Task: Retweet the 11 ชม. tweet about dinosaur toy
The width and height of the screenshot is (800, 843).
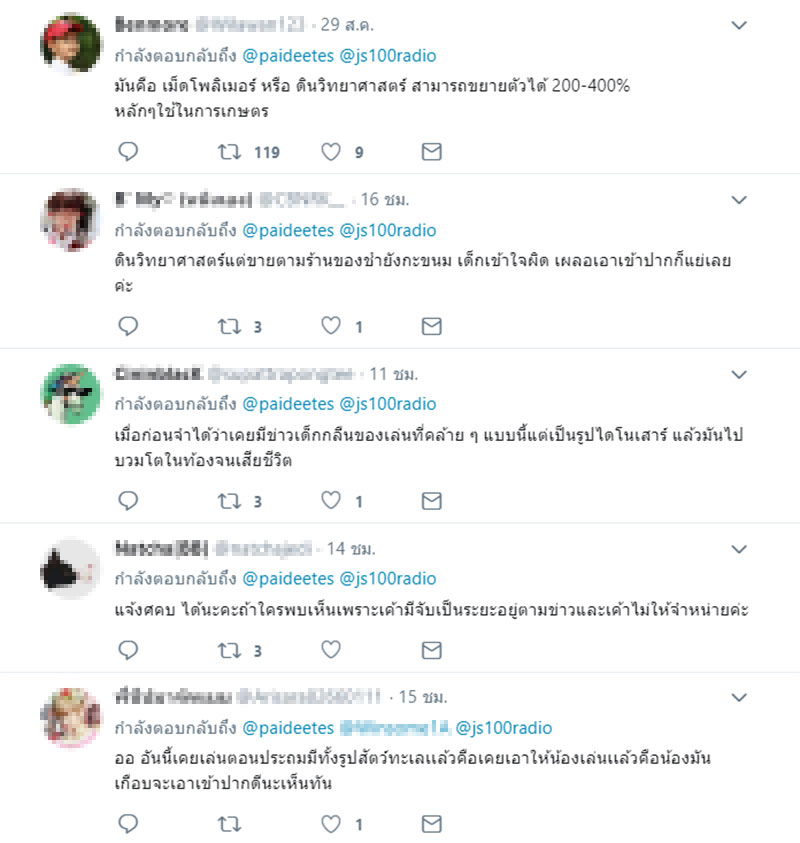Action: (229, 501)
